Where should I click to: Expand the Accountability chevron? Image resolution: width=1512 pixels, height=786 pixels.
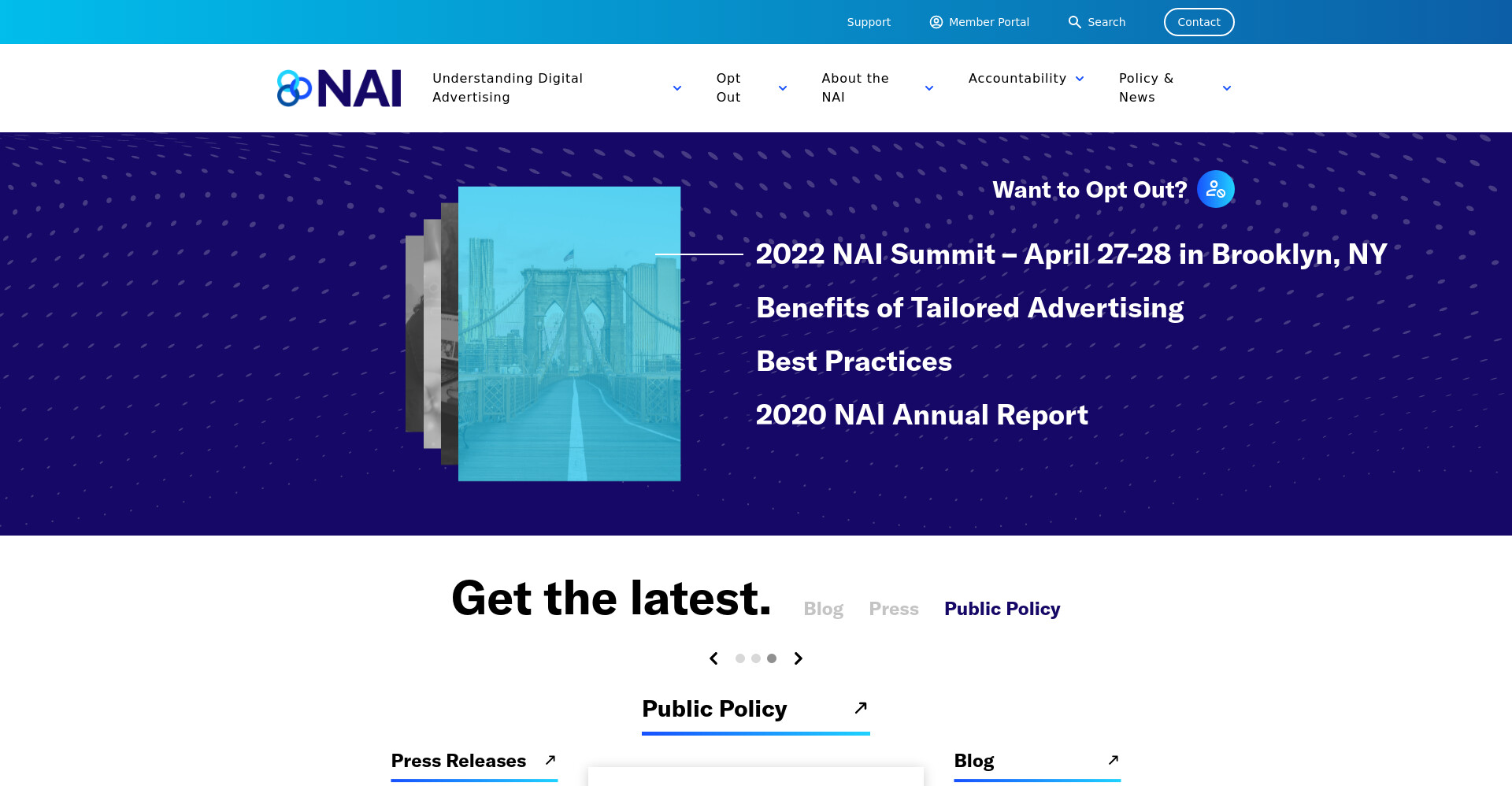click(1080, 79)
